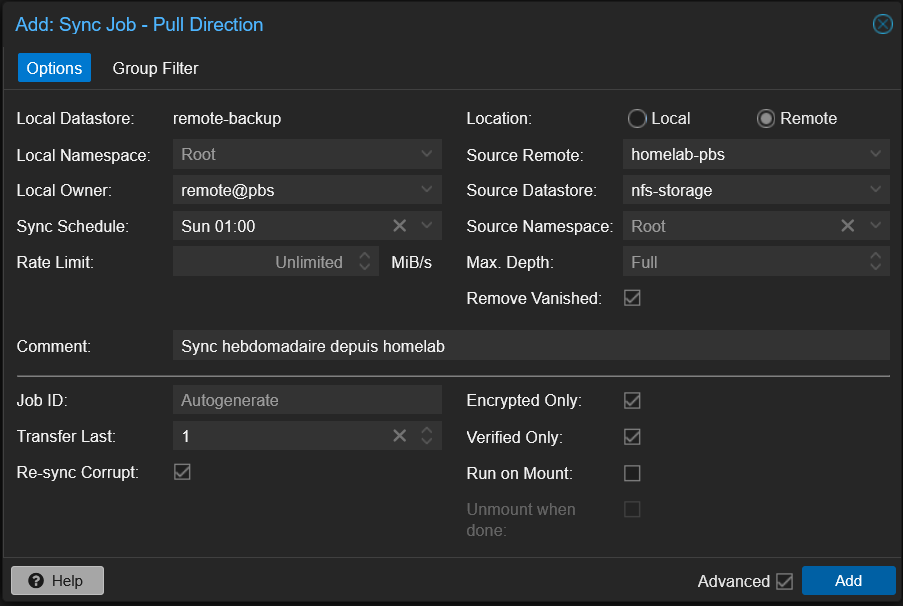This screenshot has width=903, height=606.
Task: Click the Help question-mark icon
Action: 36,580
